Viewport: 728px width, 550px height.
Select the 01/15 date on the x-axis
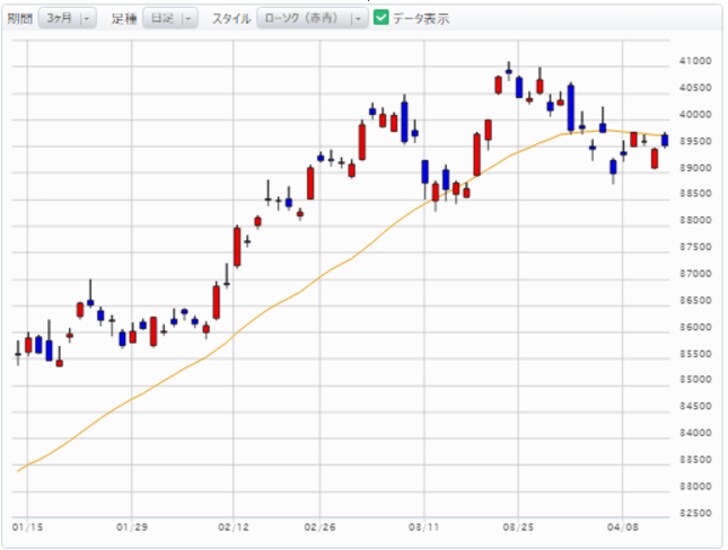click(25, 523)
